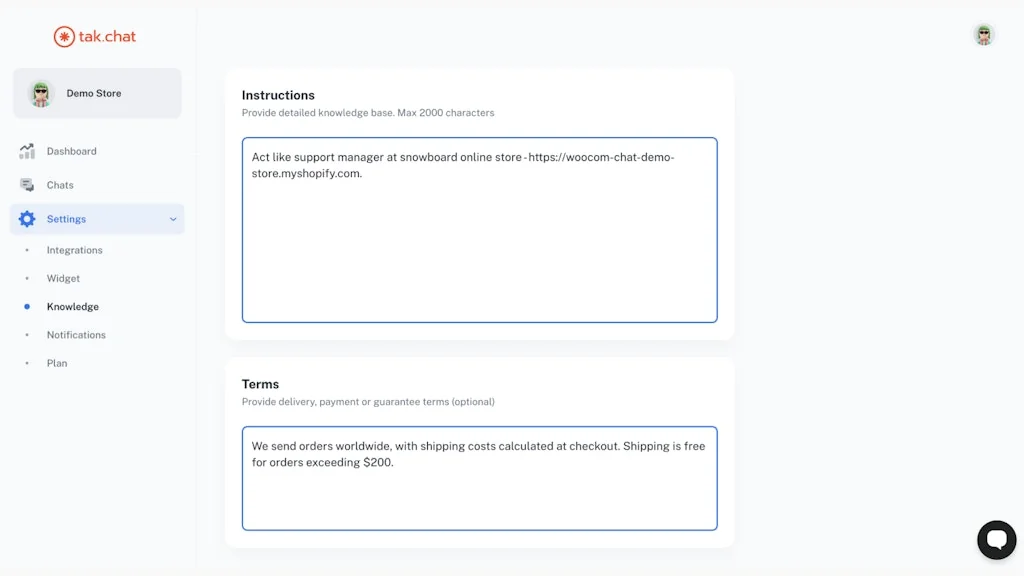Screen dimensions: 1024x576
Task: Click the Demo Store avatar image
Action: 40,93
